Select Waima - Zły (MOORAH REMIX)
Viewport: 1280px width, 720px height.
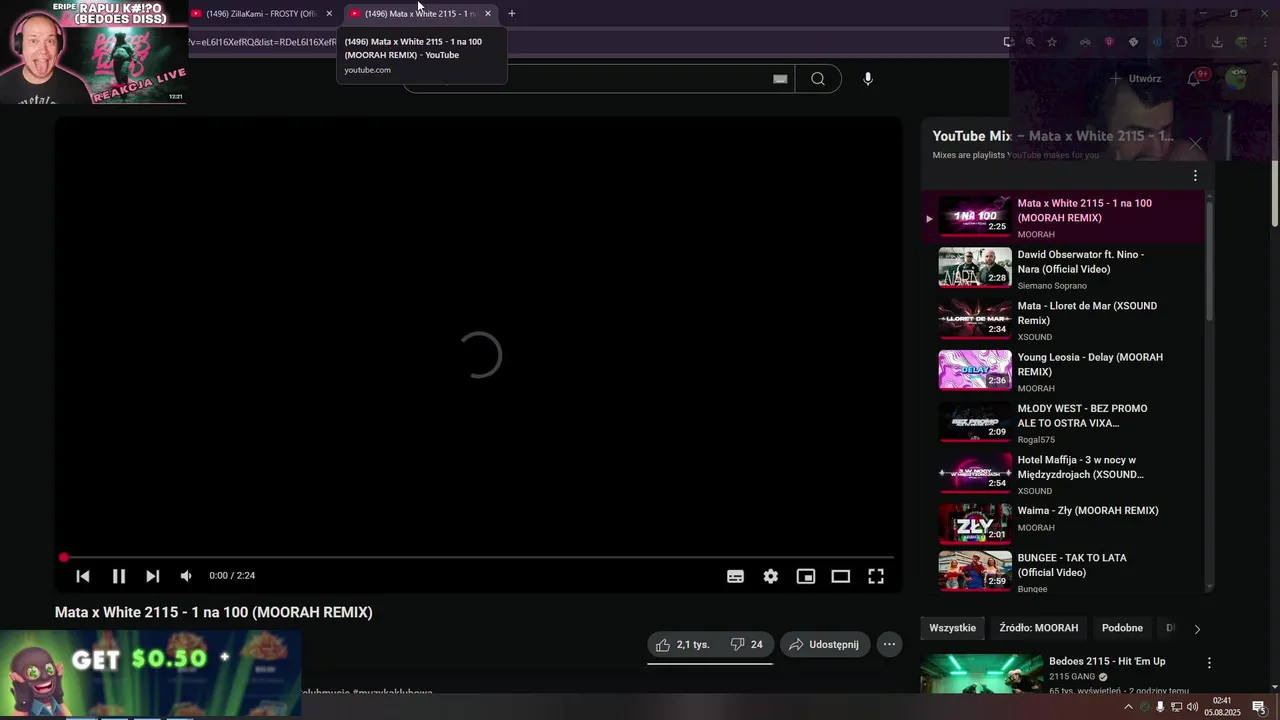1065,524
